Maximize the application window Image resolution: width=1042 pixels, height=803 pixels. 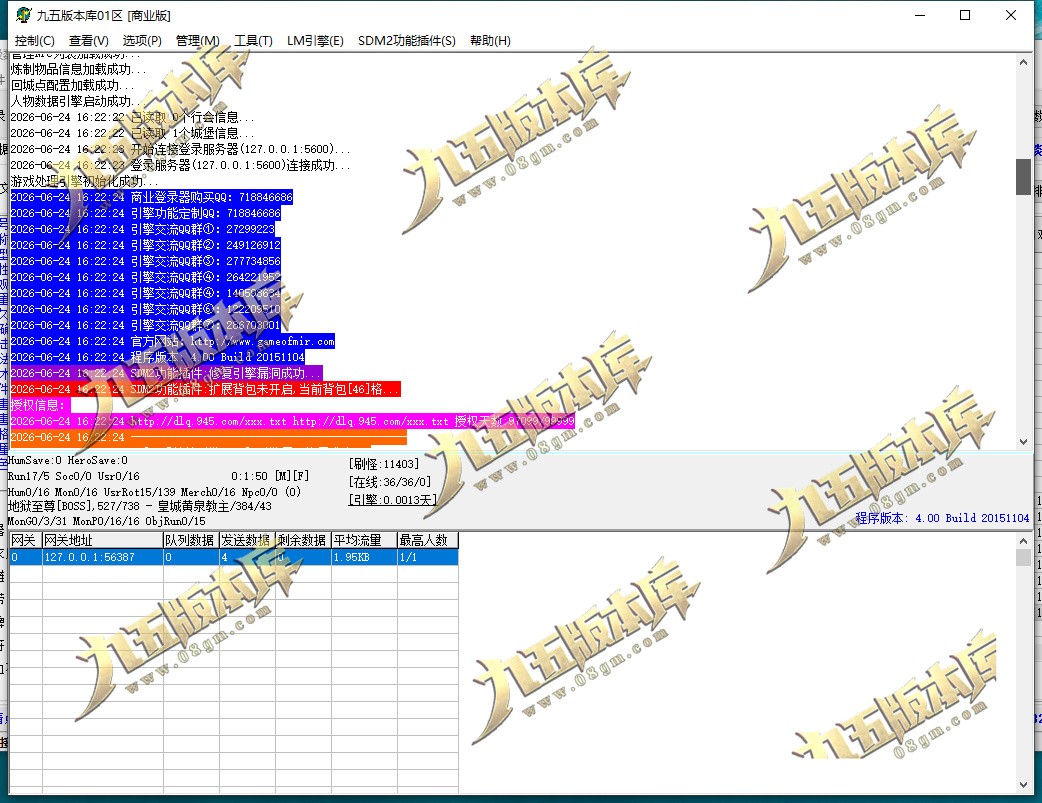click(965, 15)
